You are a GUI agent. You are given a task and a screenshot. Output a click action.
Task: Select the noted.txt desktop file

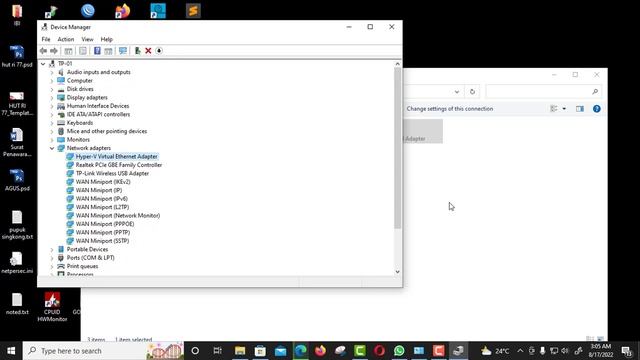click(x=17, y=304)
